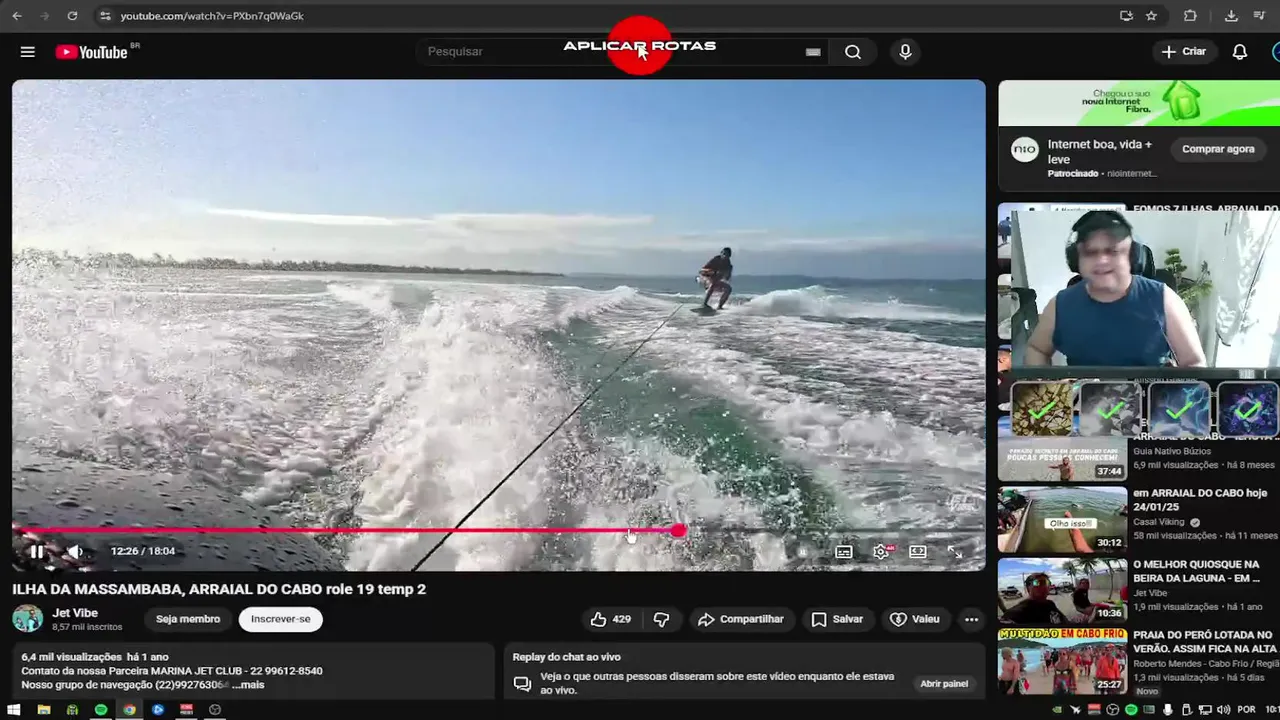Click the video title ILHA DA MASSAMBABA
Screen dimensions: 1280x720
pos(219,589)
